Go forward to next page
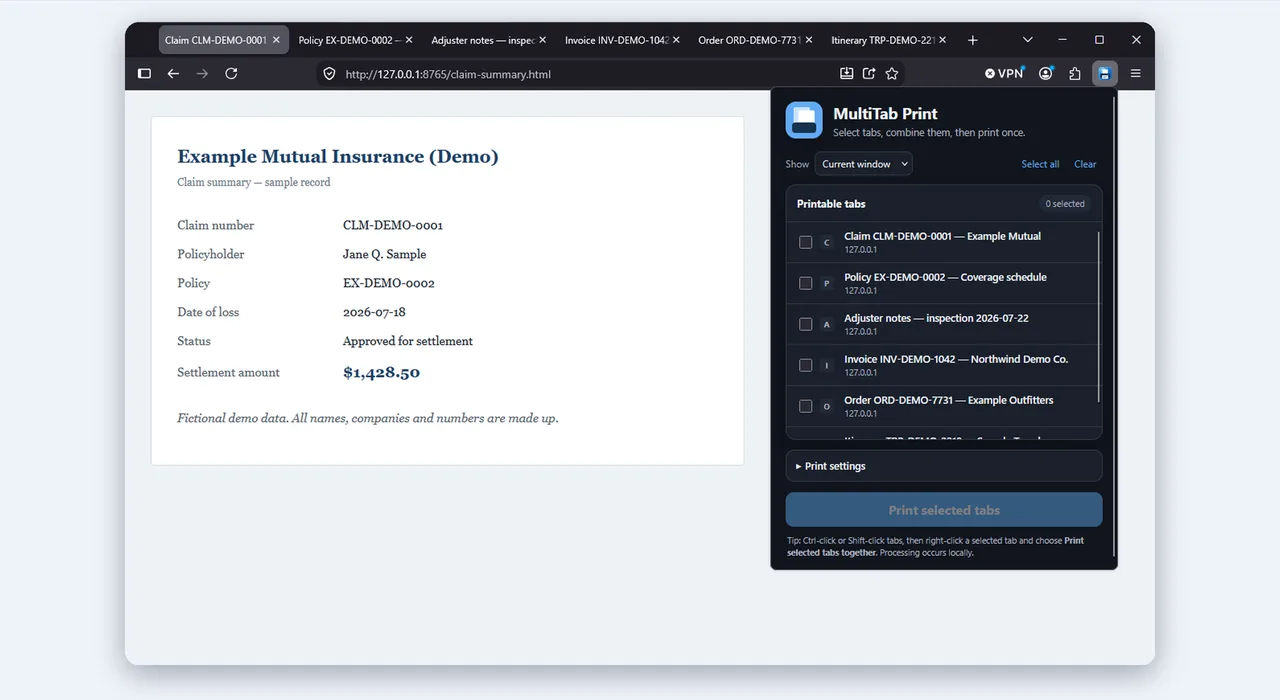 202,73
